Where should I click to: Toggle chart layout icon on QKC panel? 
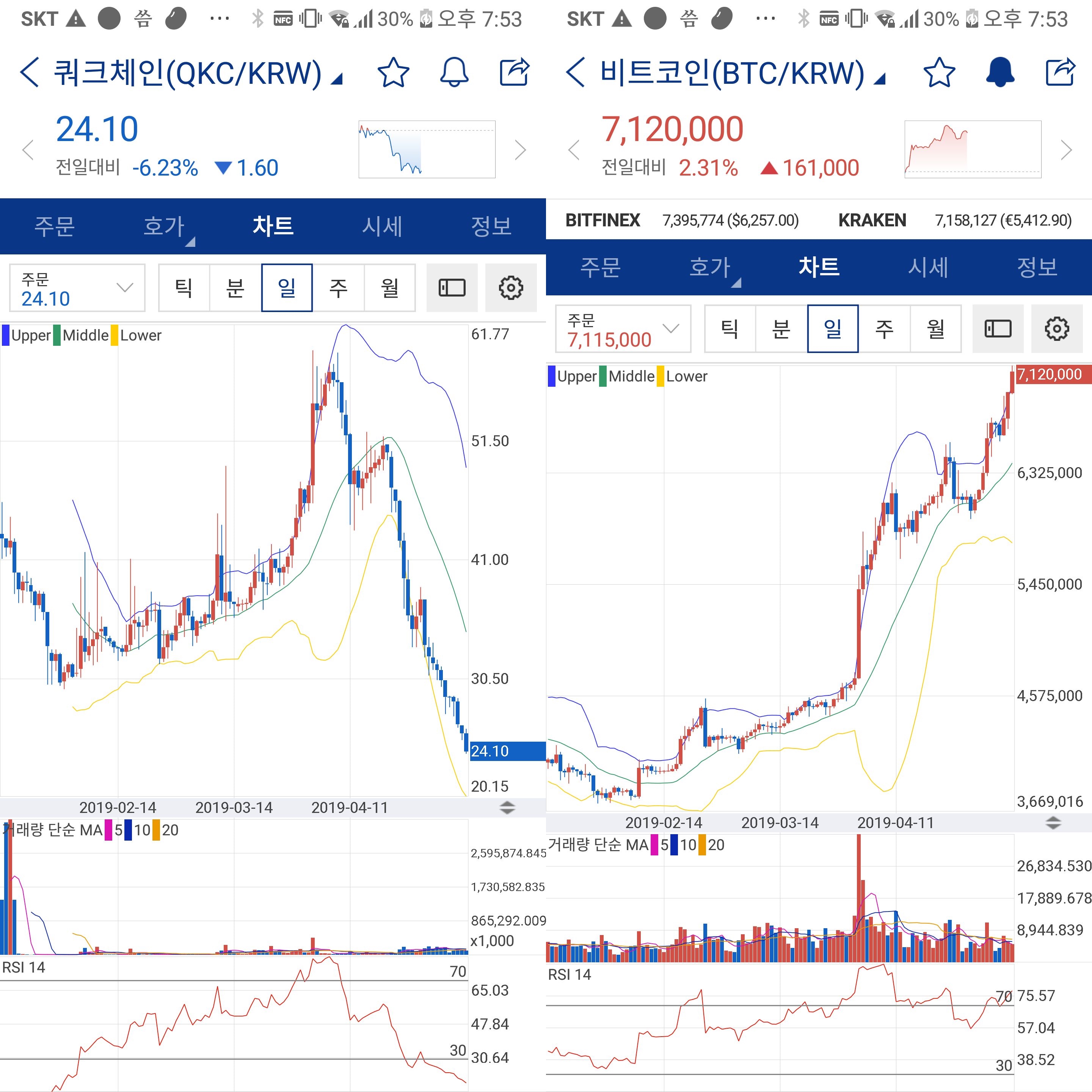pos(452,288)
